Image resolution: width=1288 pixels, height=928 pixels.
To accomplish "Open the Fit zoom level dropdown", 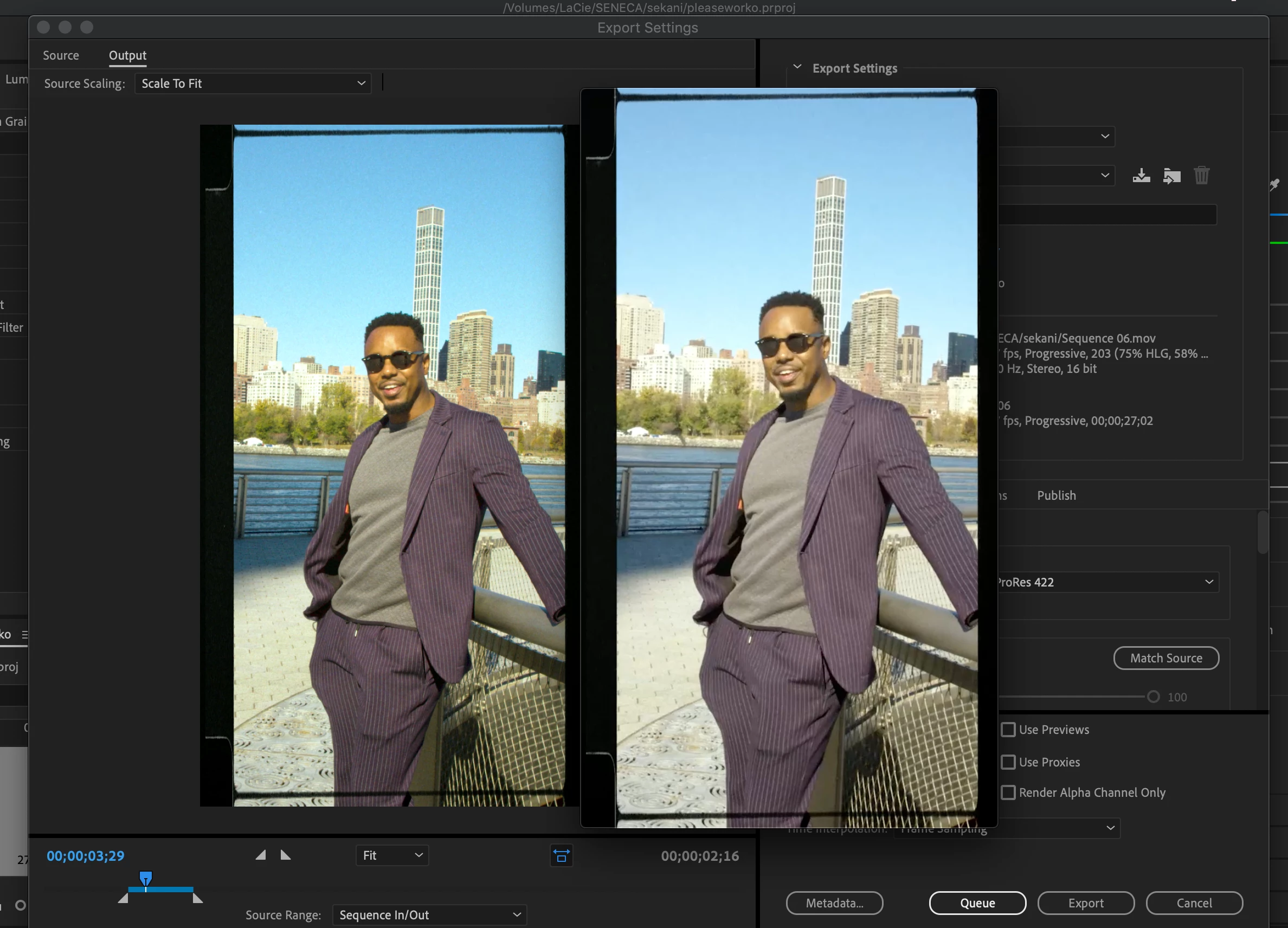I will tap(392, 855).
